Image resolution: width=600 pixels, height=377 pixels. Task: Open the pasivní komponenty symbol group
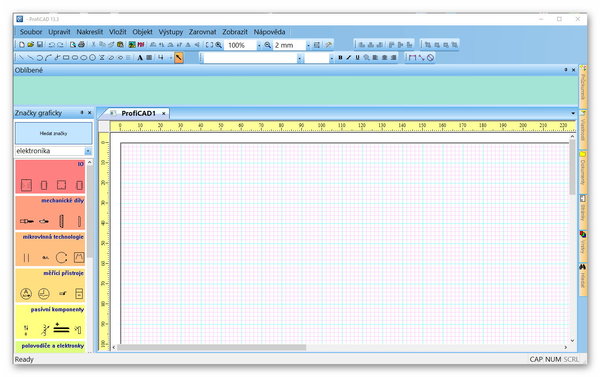50,322
